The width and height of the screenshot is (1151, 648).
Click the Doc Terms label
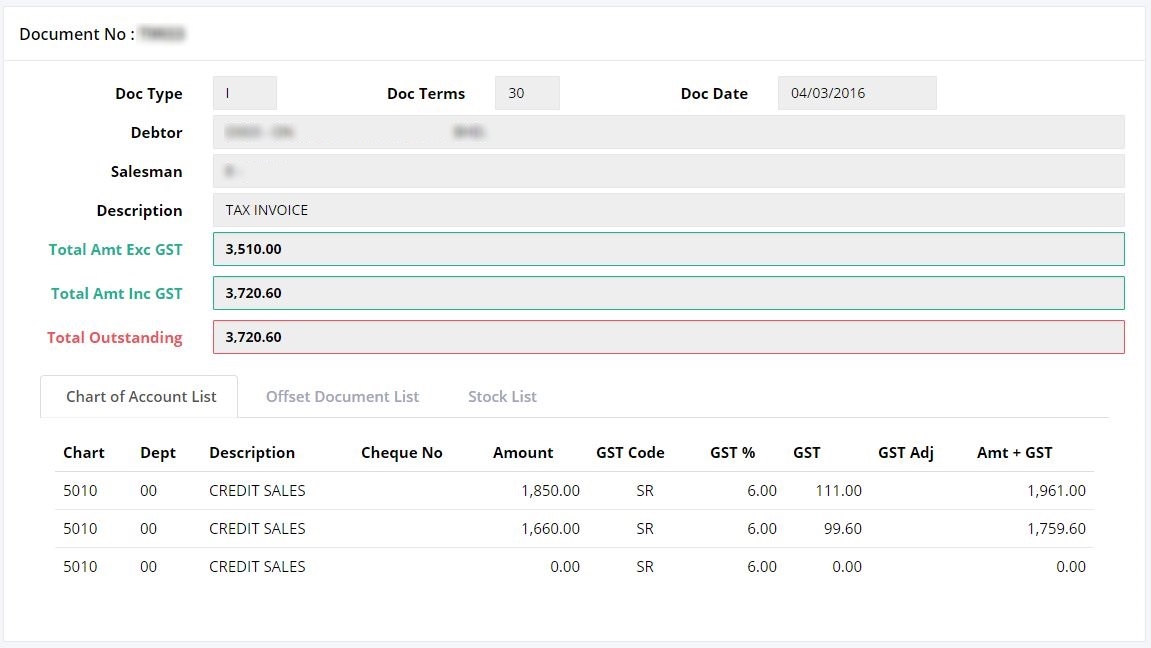426,94
